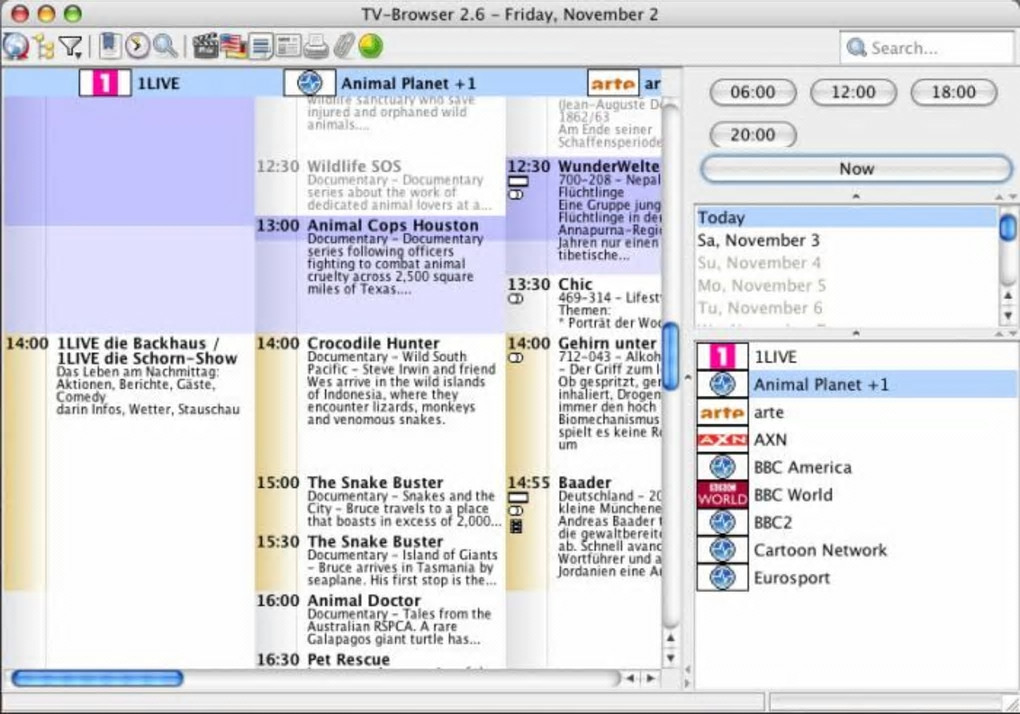
Task: Select Animal Planet +1 in channel list
Action: coord(857,384)
